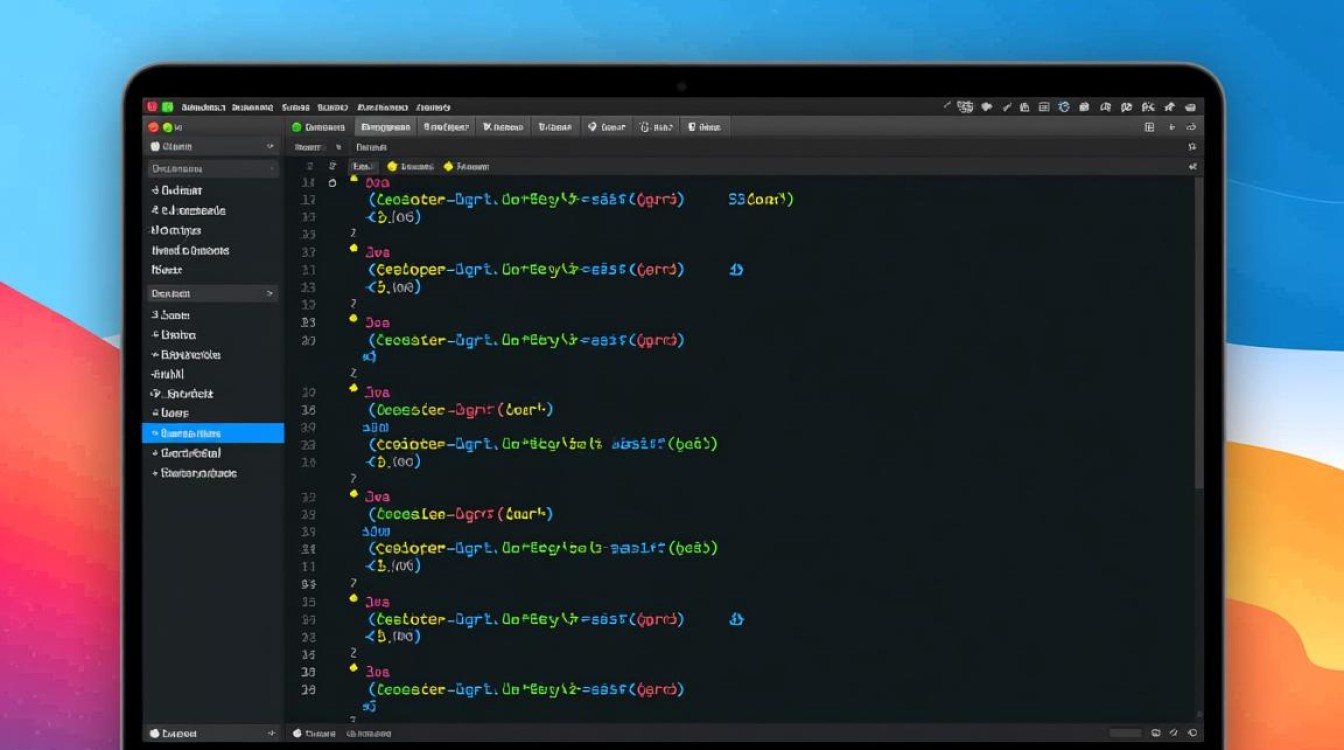Click the pencil icon in top-right toolbar

[1008, 107]
